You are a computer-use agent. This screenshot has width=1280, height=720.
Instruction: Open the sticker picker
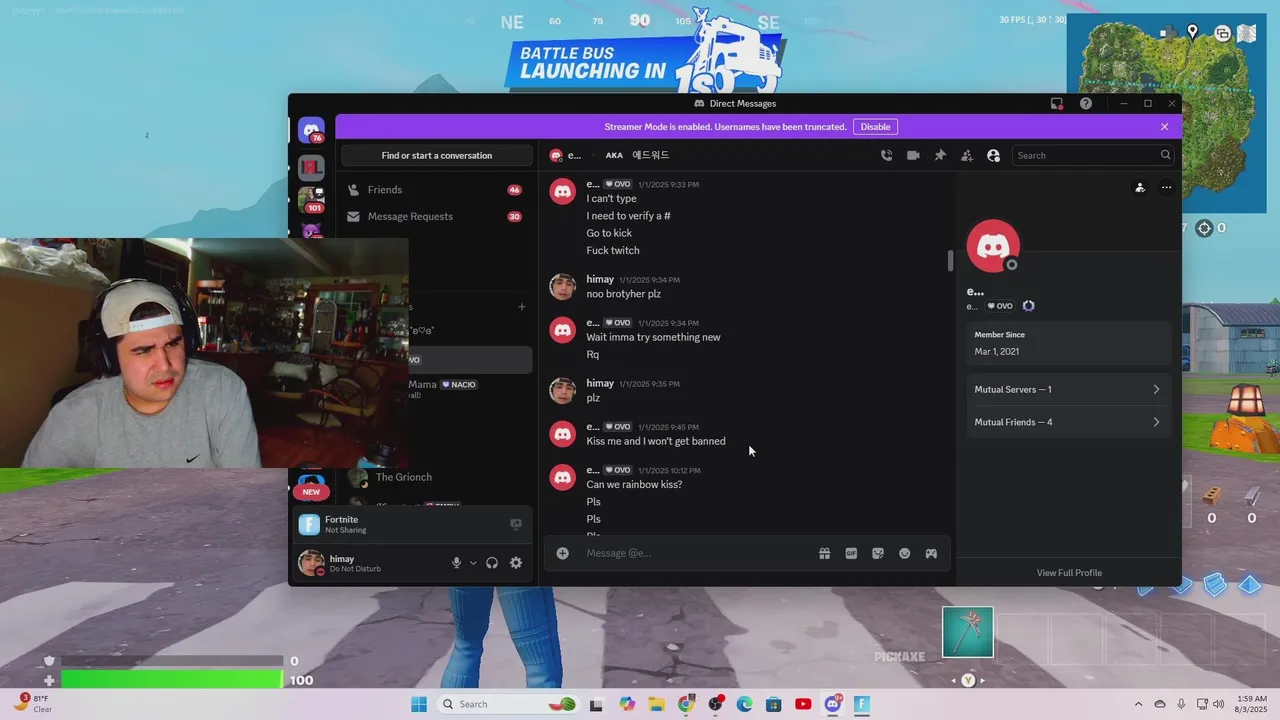coord(878,553)
